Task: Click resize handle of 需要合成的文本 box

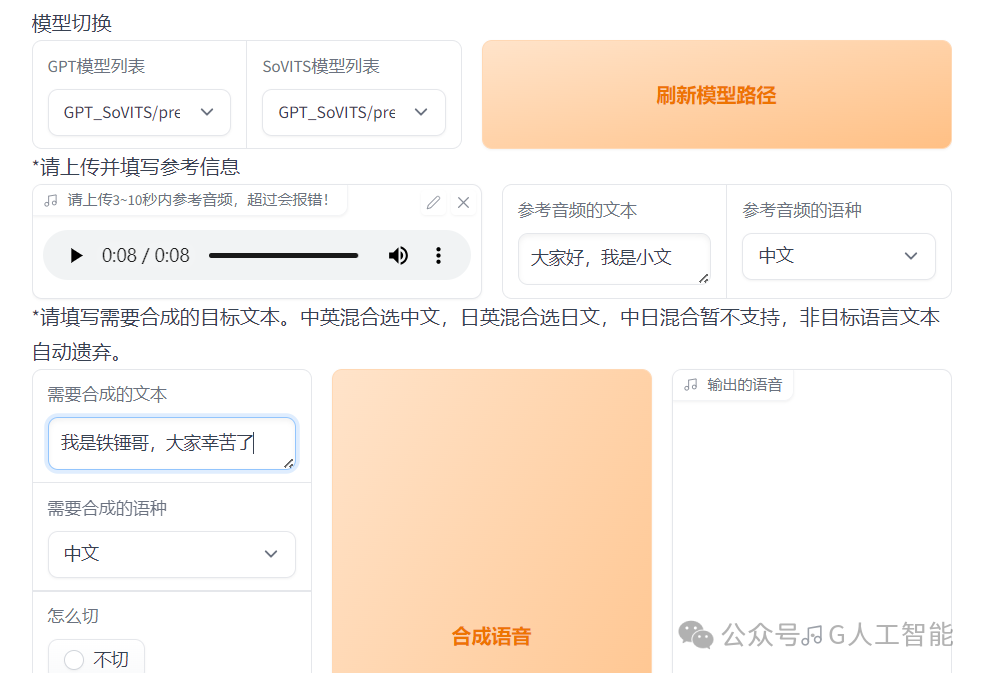Action: tap(289, 463)
